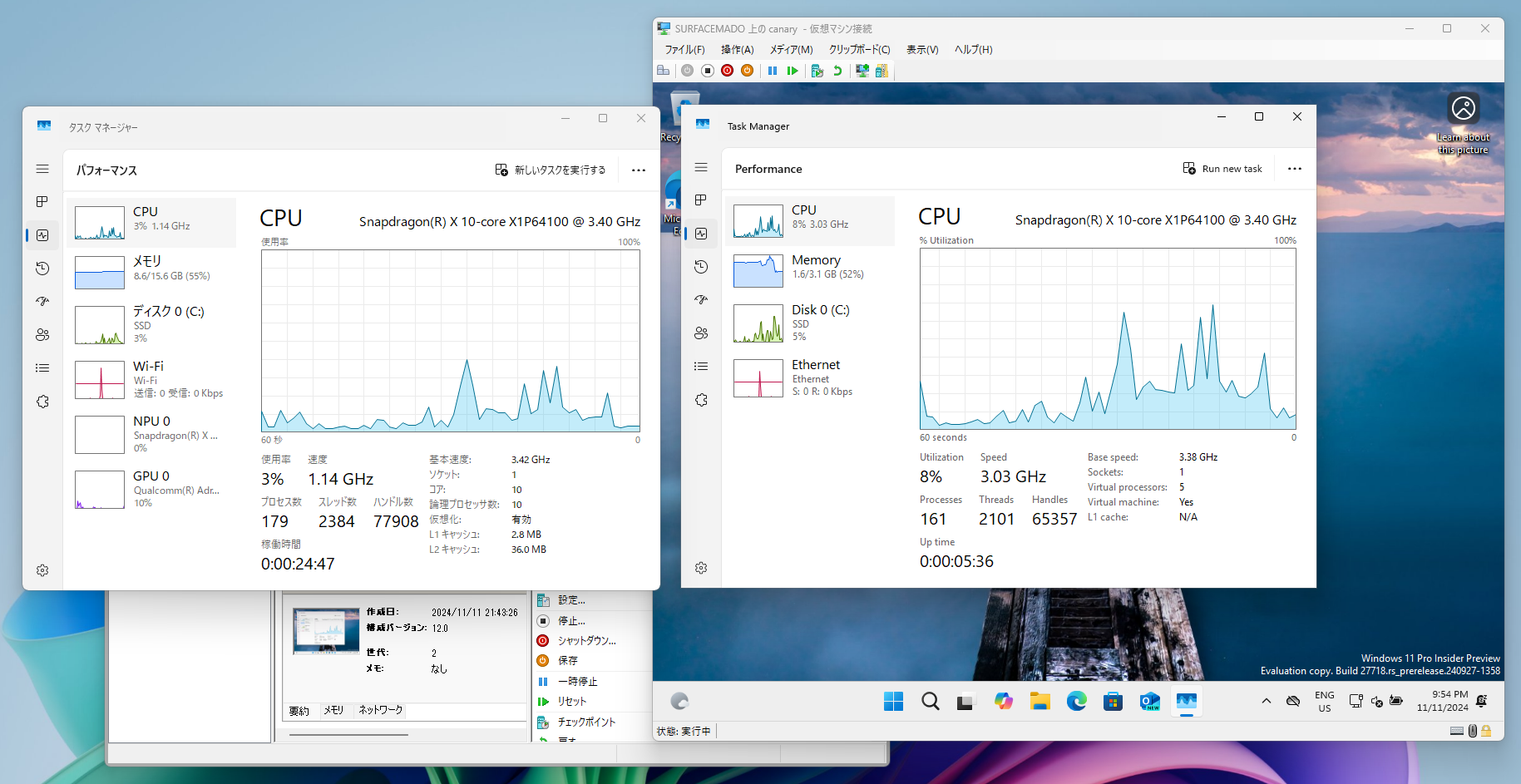Open the クリップボード(C) menu
The height and width of the screenshot is (784, 1521).
860,50
